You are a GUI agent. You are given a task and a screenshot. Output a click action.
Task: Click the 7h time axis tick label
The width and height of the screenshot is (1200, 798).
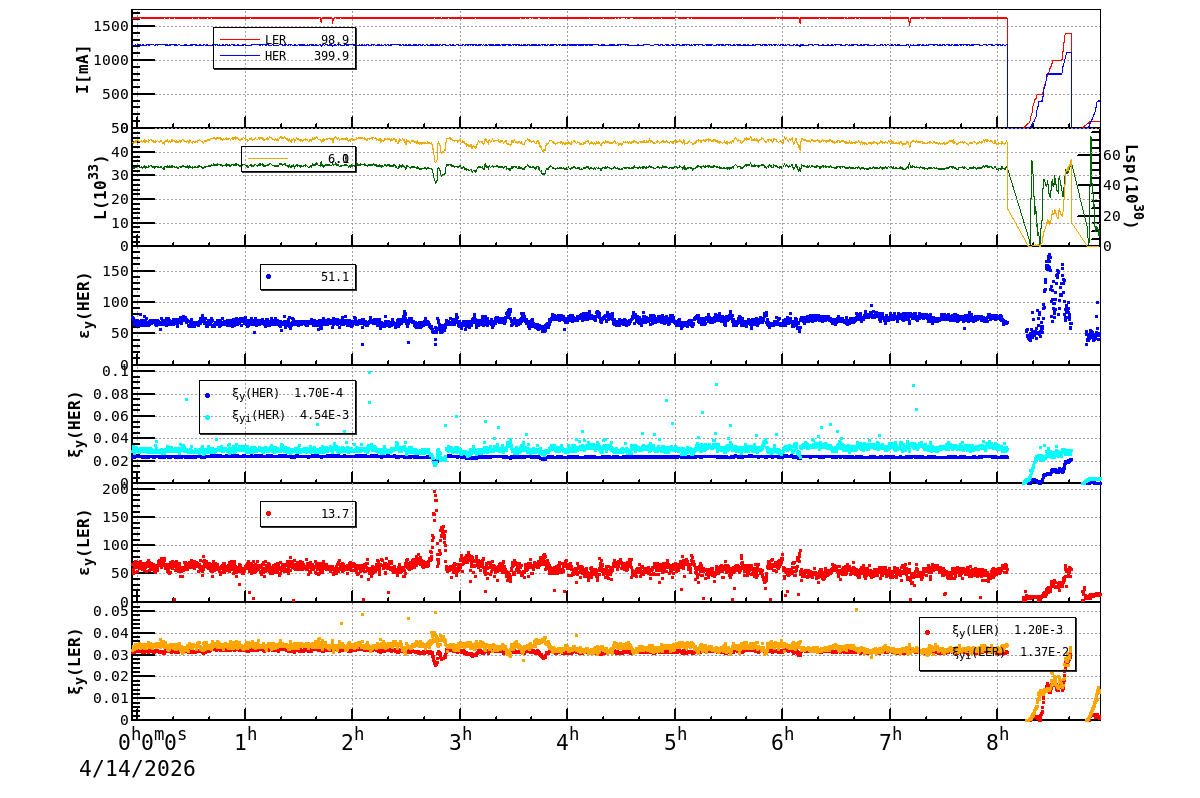(891, 741)
